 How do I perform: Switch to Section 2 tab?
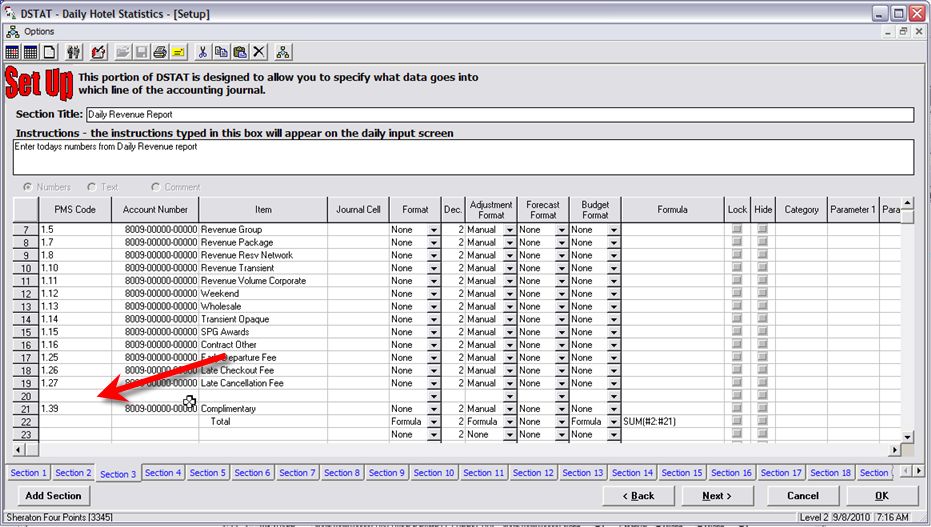73,473
